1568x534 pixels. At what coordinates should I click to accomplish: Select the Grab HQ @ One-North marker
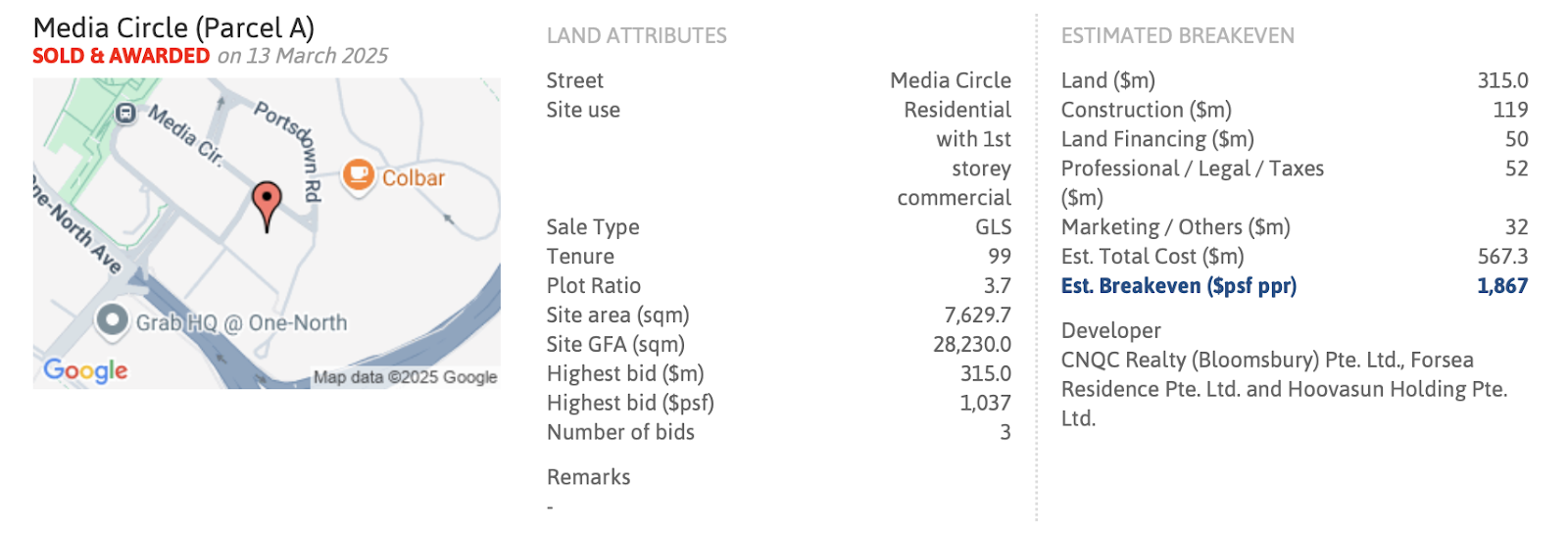tap(113, 319)
